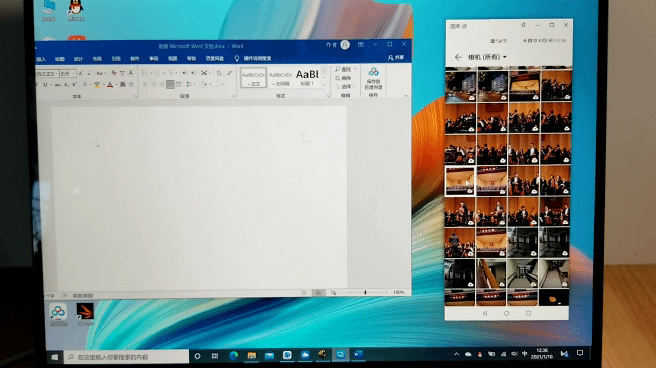
Task: Switch to Web Layout view in status bar
Action: tap(333, 293)
